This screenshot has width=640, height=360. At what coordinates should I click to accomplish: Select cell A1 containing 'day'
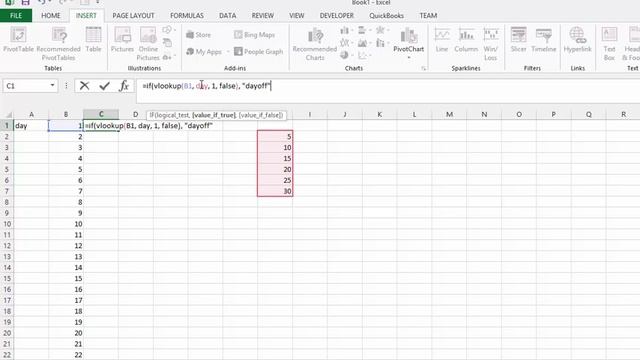coord(31,125)
